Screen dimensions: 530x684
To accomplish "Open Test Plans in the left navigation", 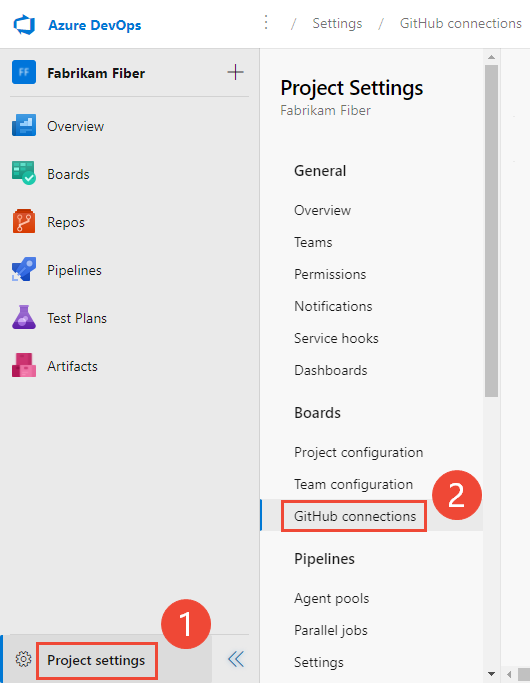I will point(77,318).
